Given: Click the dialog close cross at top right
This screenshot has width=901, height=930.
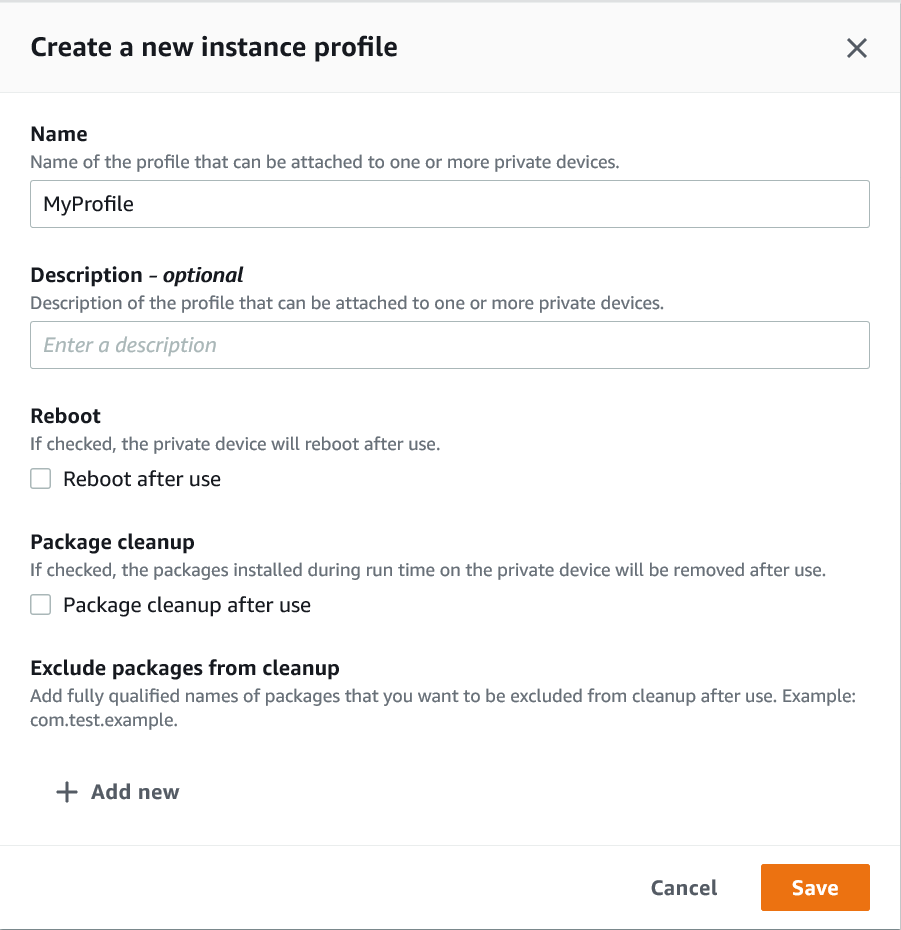Looking at the screenshot, I should click(x=857, y=47).
